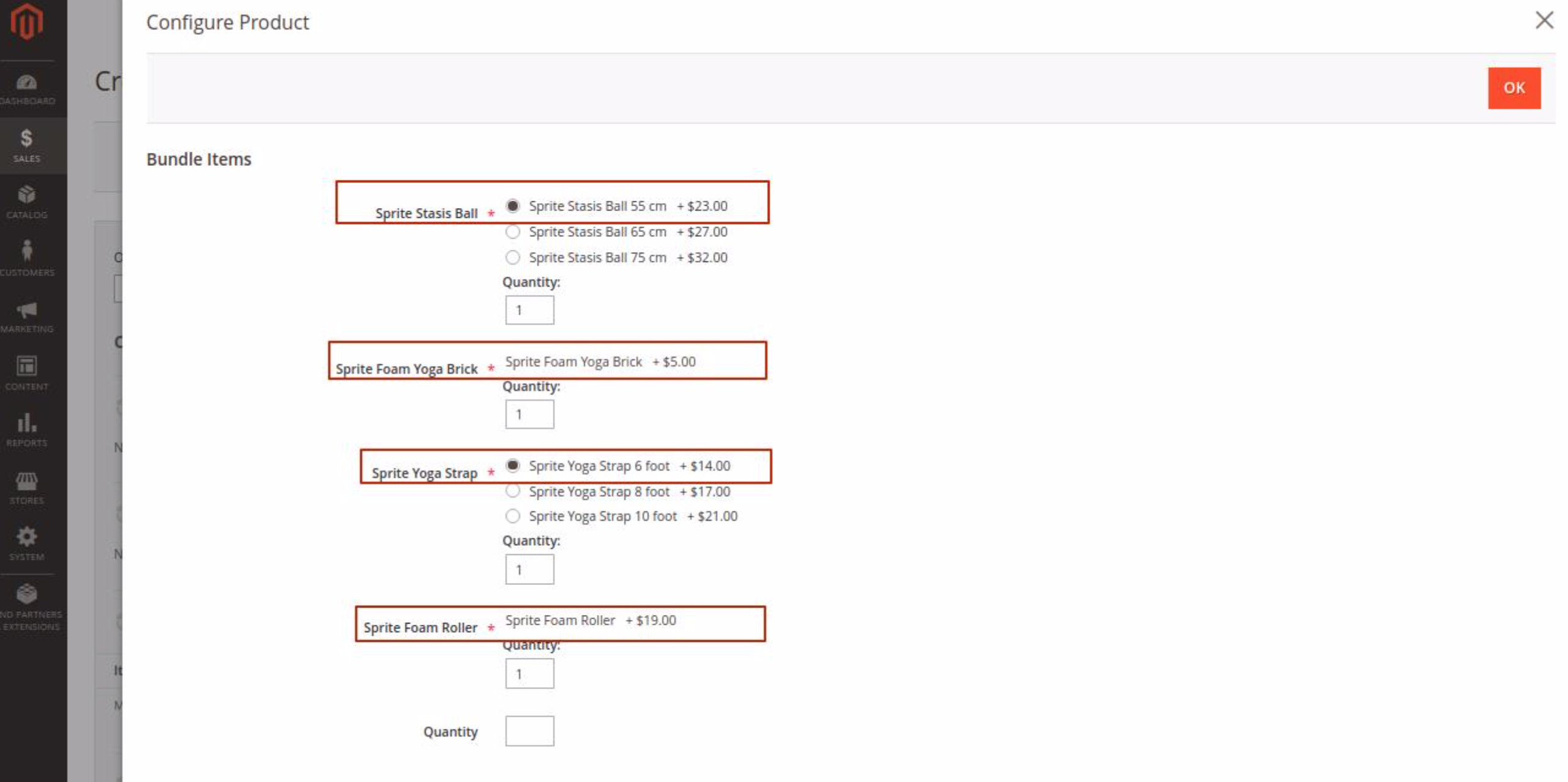Click the 'Sprite Foam Yoga Brick + $5.00' text

[x=600, y=362]
